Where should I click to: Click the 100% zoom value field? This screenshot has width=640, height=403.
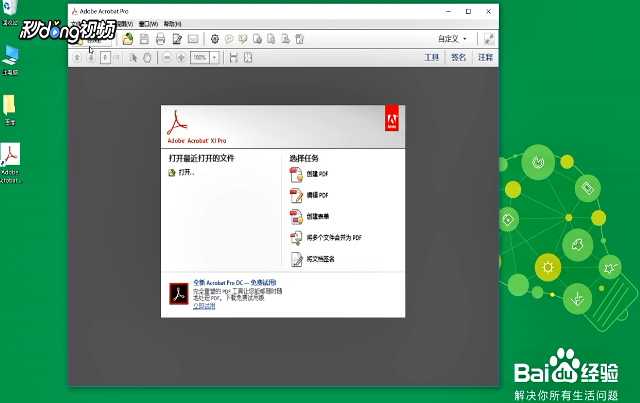tap(200, 58)
